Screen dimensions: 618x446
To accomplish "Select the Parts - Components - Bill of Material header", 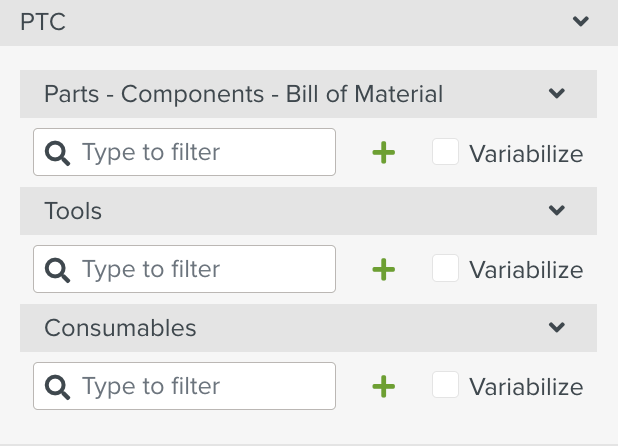I will pyautogui.click(x=243, y=95).
